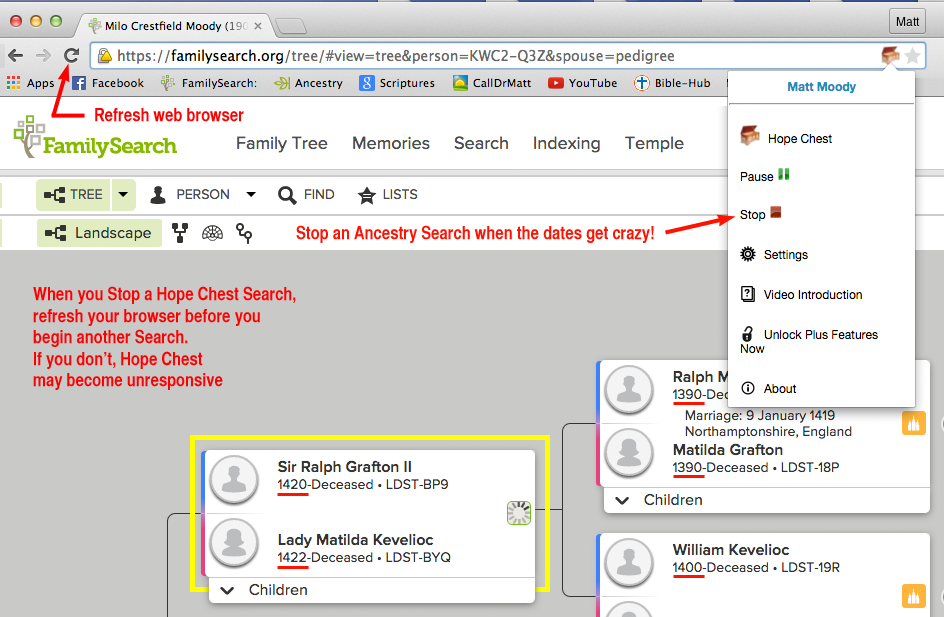This screenshot has width=944, height=617.
Task: Open the Scriptures bookmark
Action: (397, 83)
